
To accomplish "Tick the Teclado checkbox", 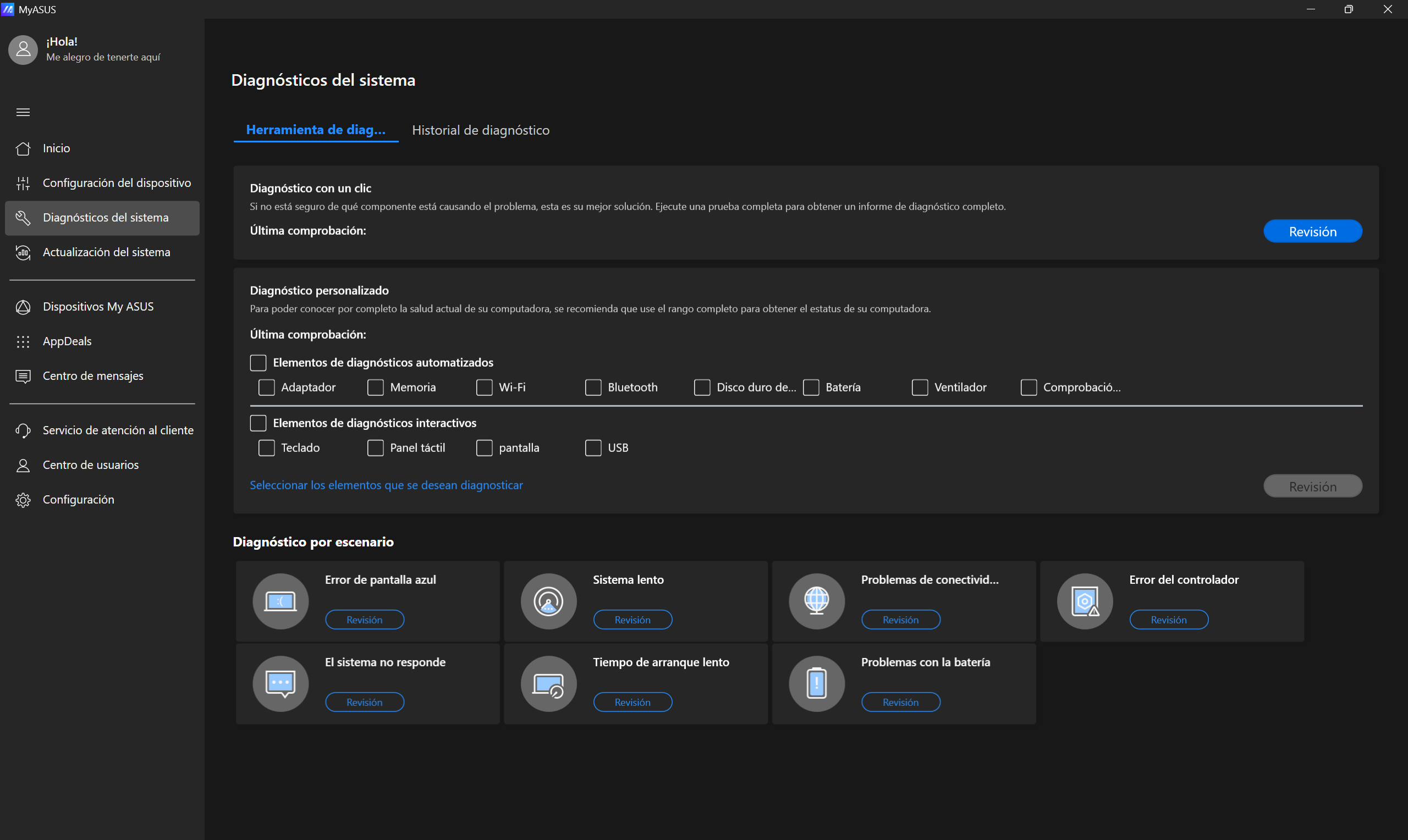I will coord(266,448).
